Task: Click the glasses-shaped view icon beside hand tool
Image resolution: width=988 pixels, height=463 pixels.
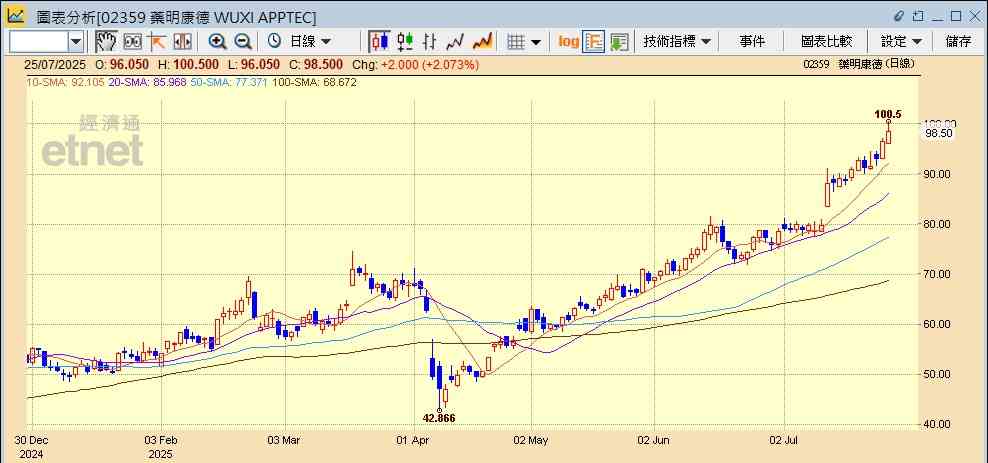Action: tap(132, 42)
